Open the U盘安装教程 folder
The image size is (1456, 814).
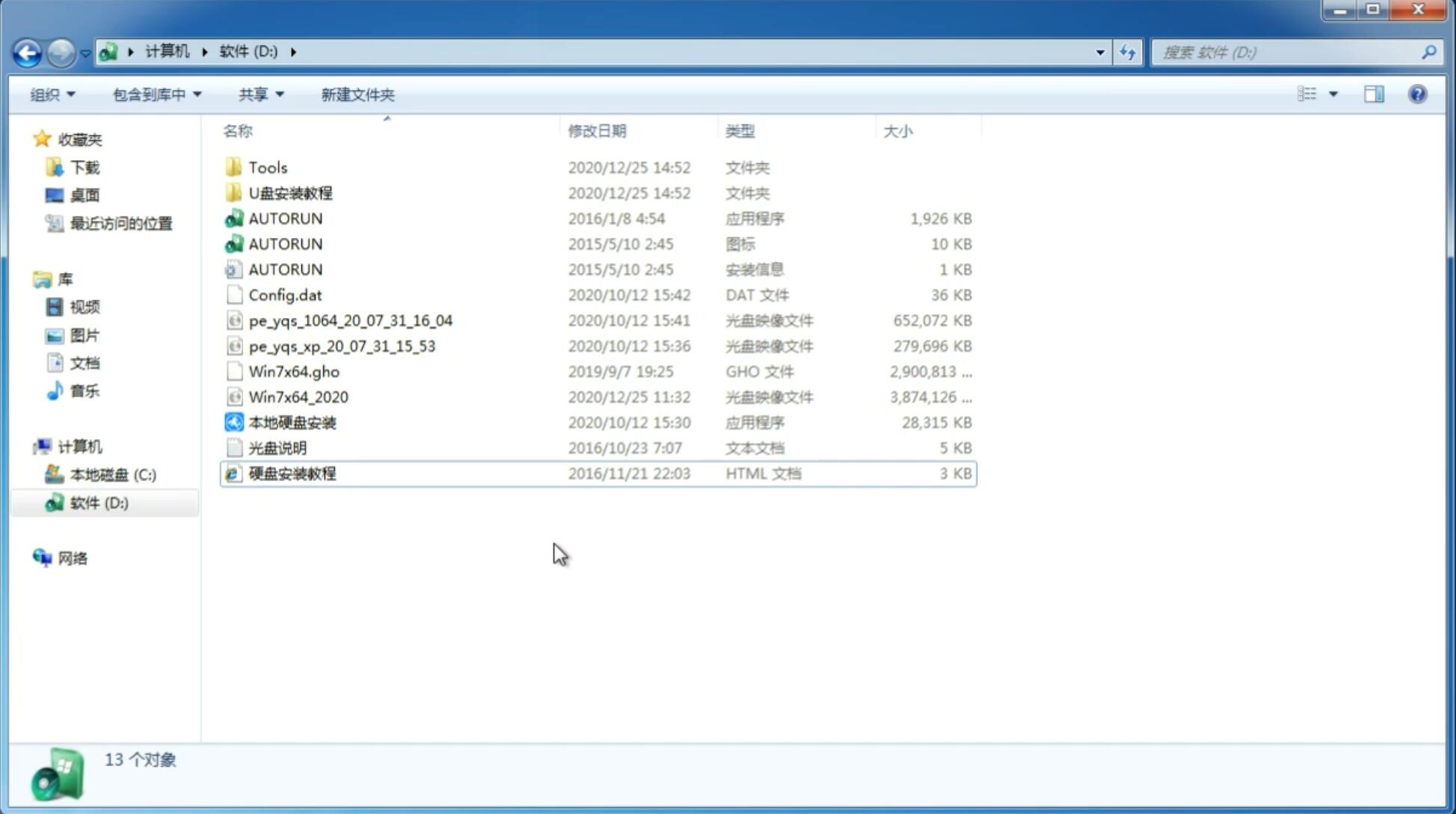pos(290,193)
